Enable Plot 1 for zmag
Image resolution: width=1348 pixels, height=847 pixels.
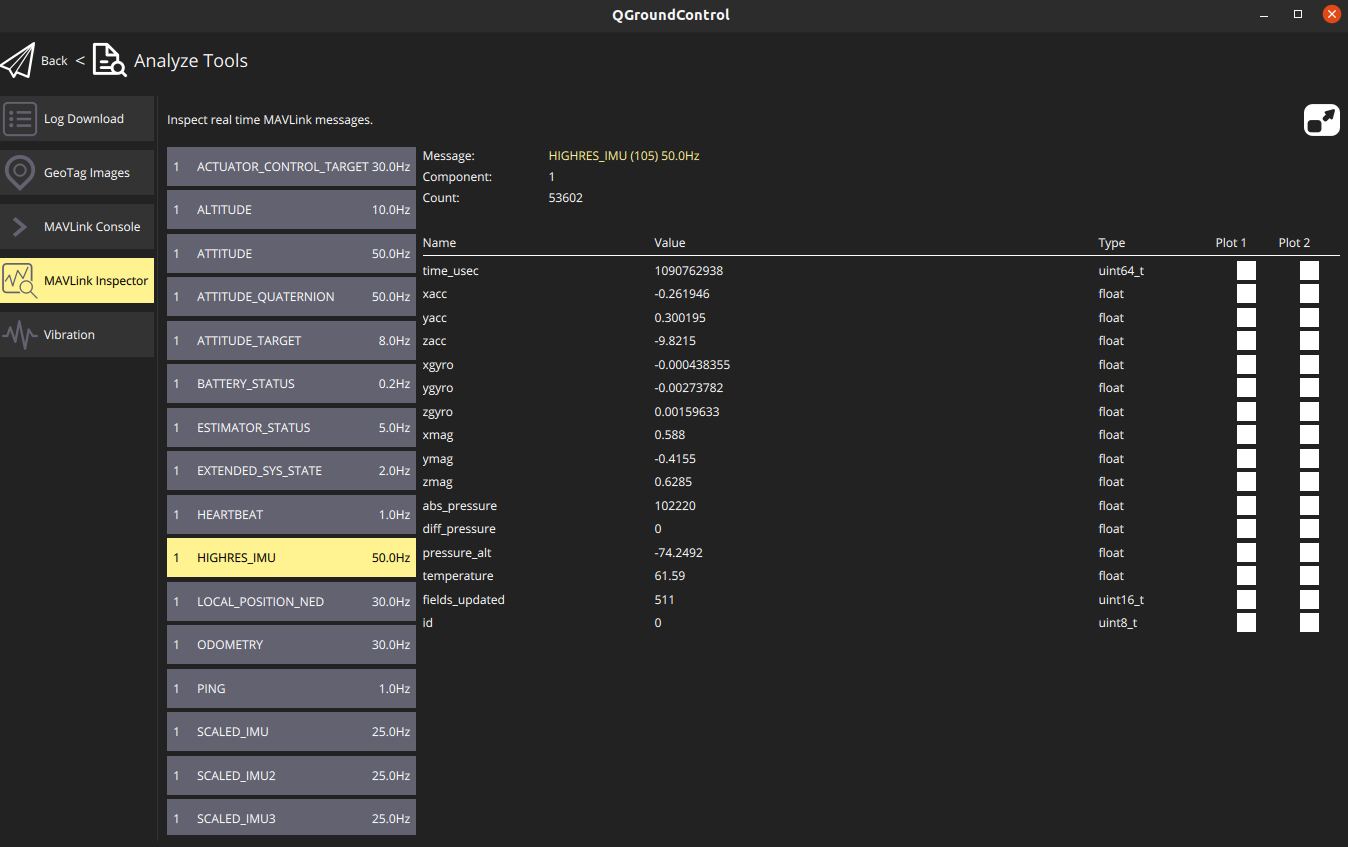[1246, 482]
